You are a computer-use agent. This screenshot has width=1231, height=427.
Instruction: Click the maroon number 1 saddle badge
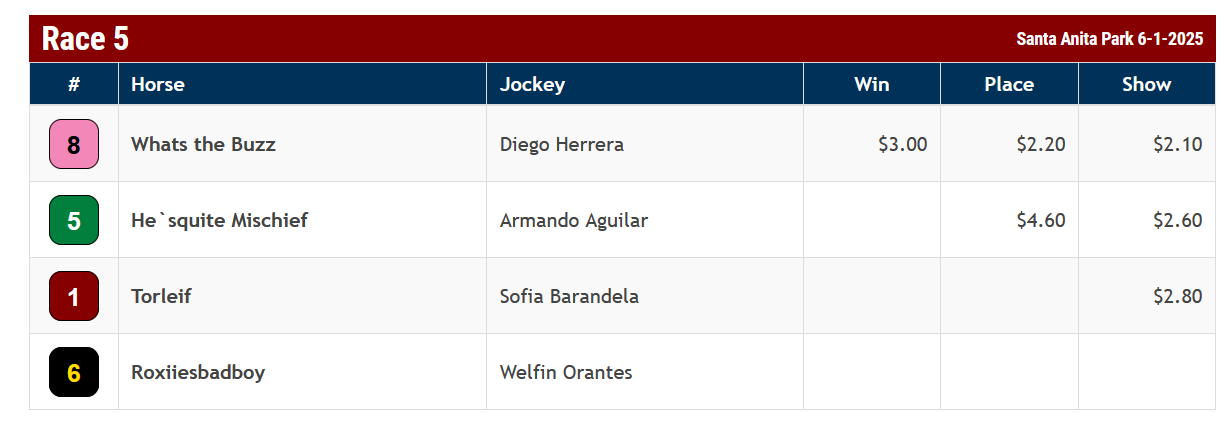coord(74,296)
